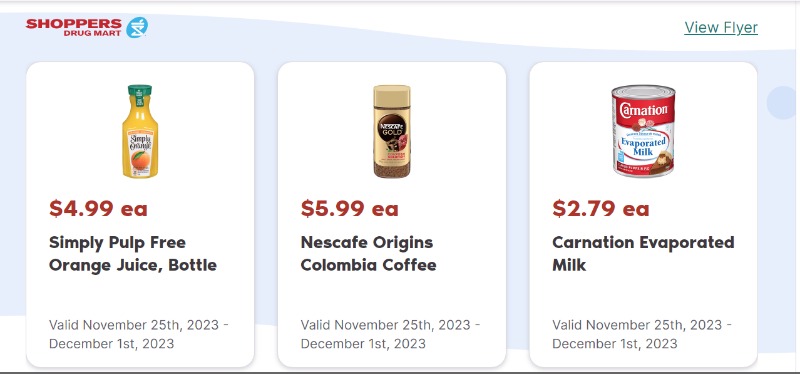Click the Shoppers Drug Mart logo
This screenshot has width=800, height=374.
(87, 28)
